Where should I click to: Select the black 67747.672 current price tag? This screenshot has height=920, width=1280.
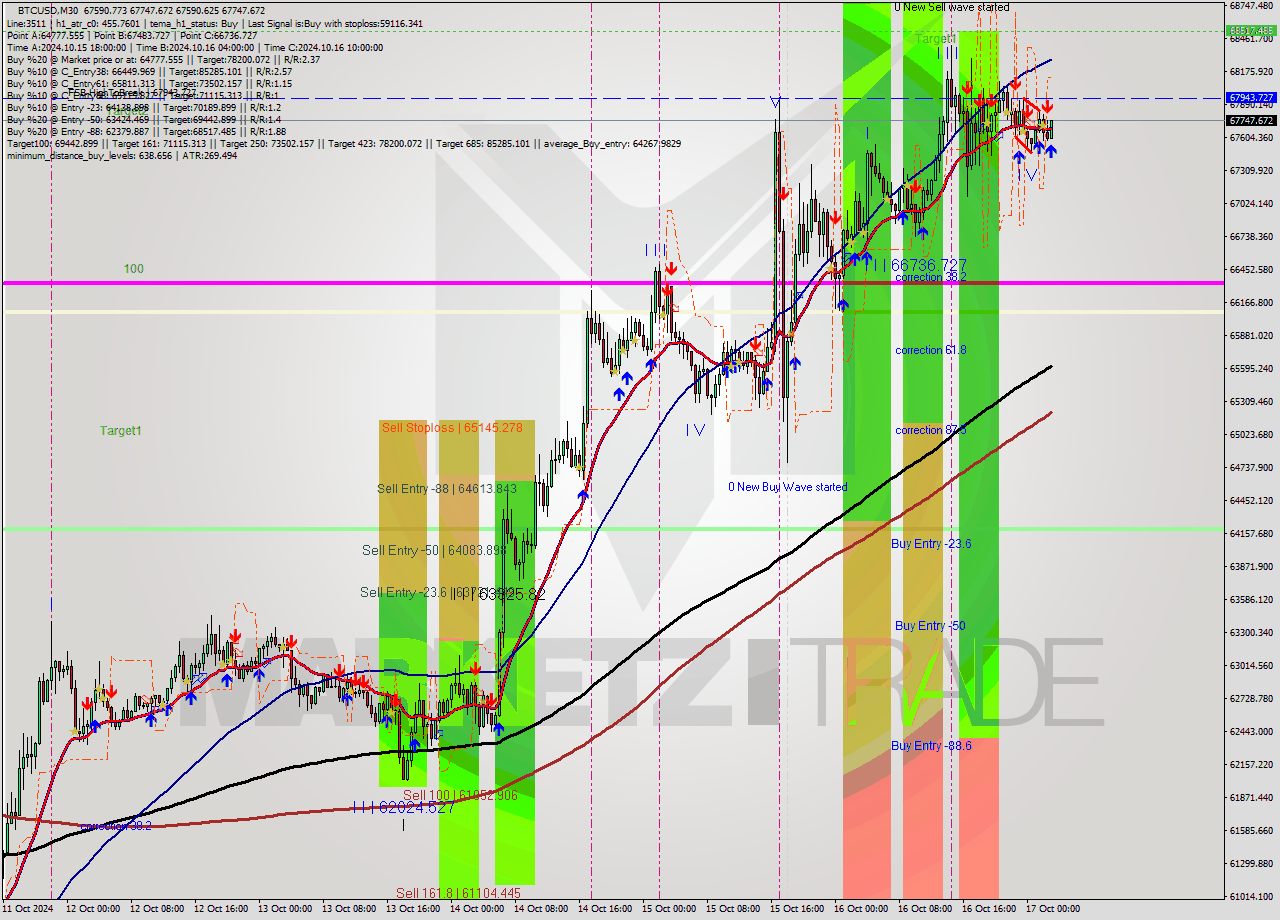click(1251, 120)
